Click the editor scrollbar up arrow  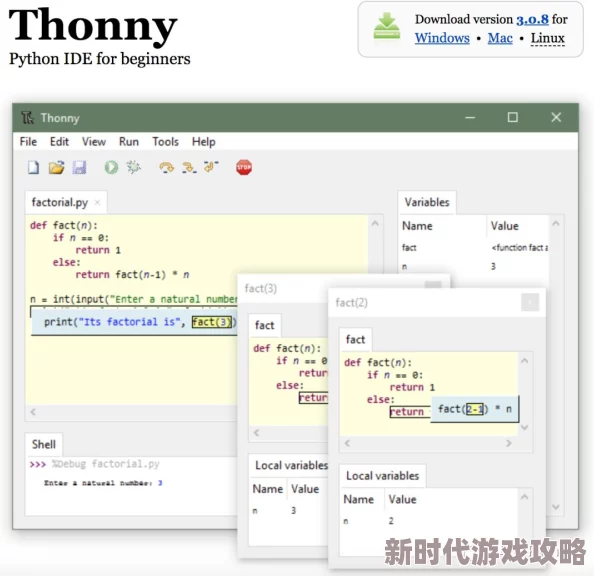tap(375, 224)
